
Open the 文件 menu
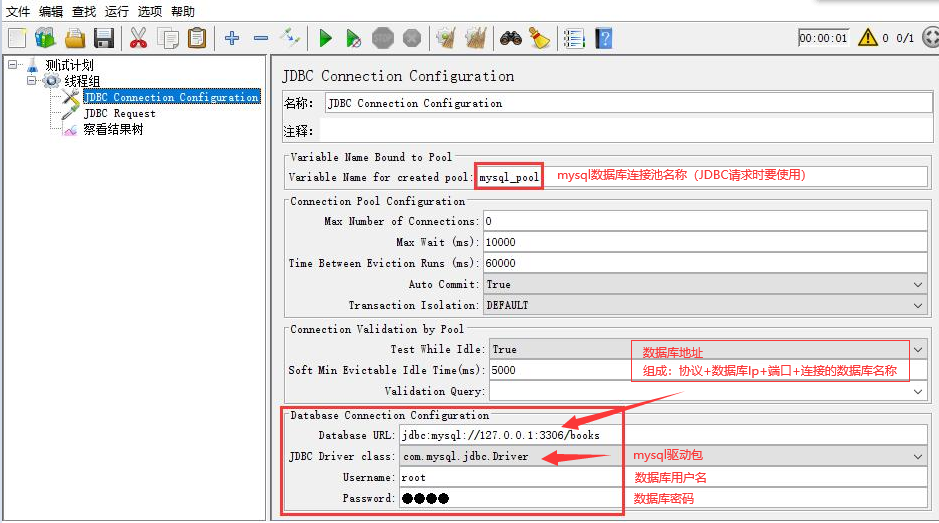[x=18, y=12]
